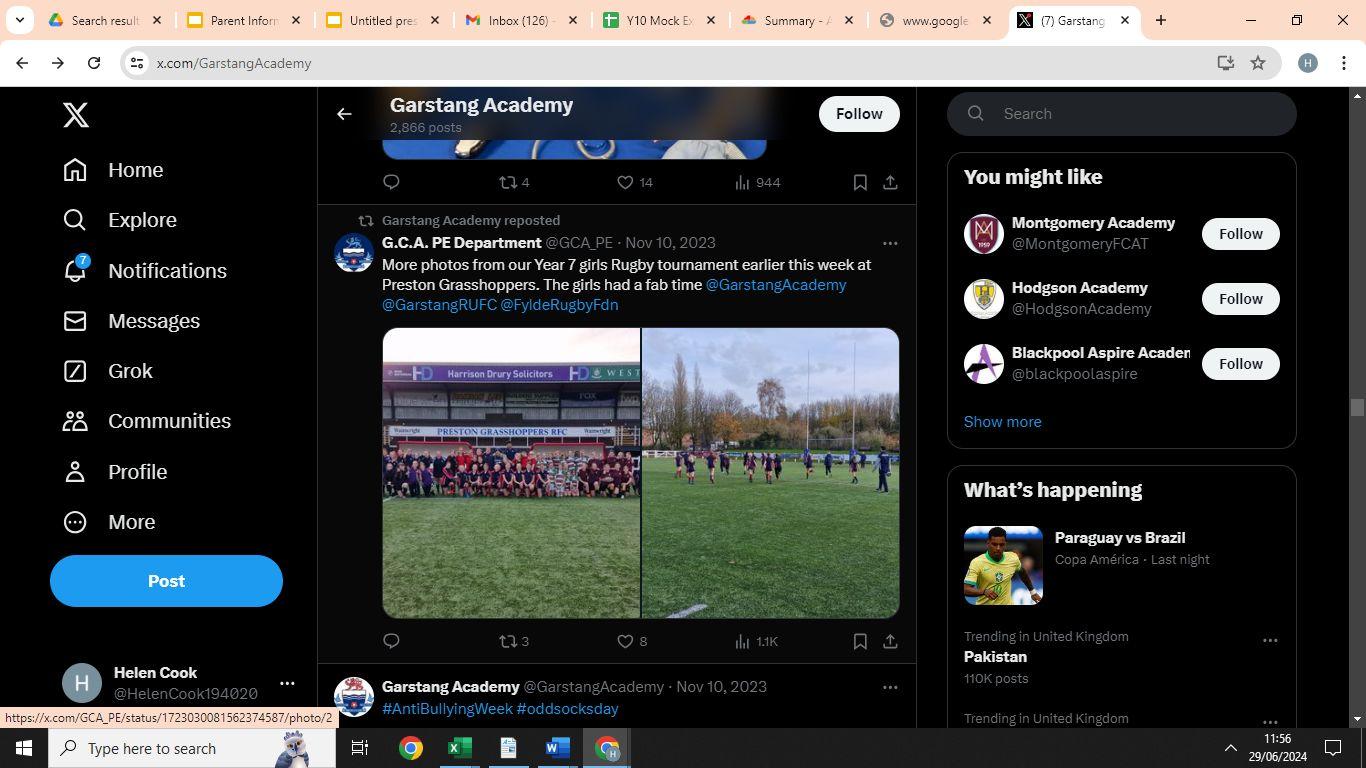
Task: Switch to the Gmail Inbox (126) tab
Action: tap(522, 20)
